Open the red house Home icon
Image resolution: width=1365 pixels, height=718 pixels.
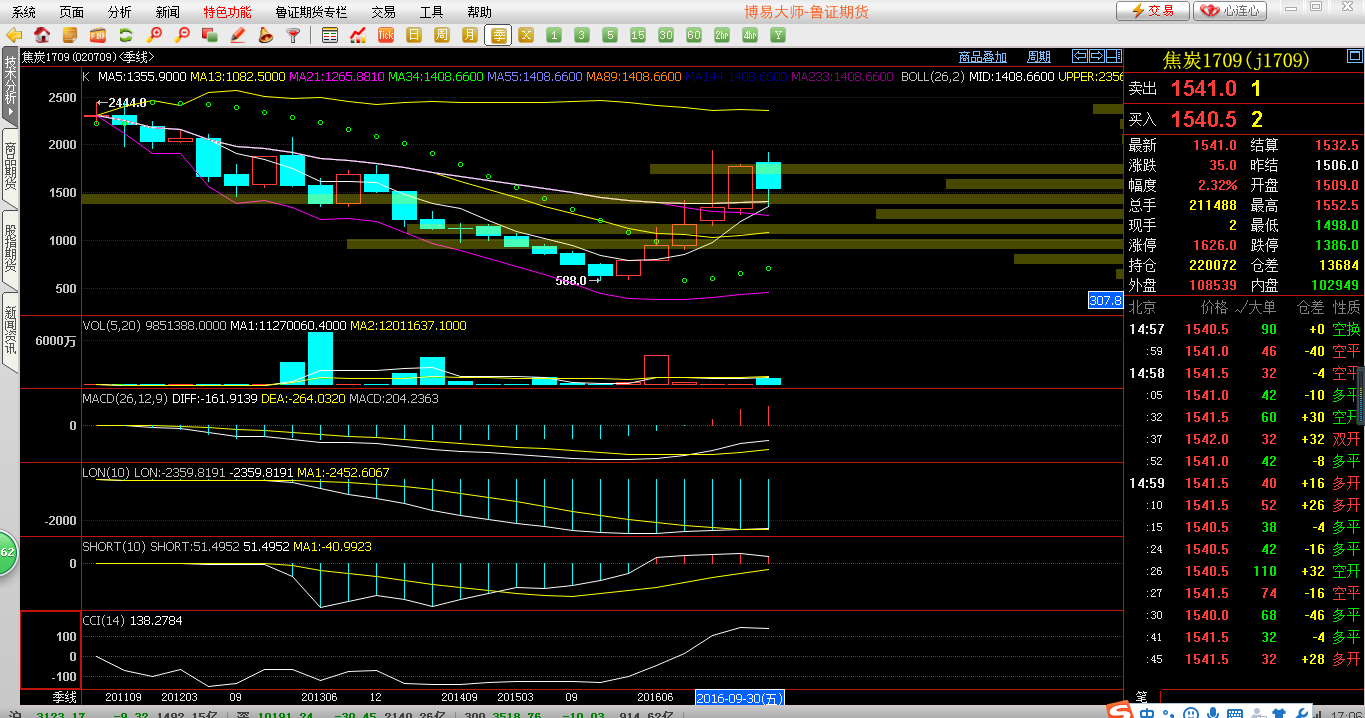coord(41,36)
